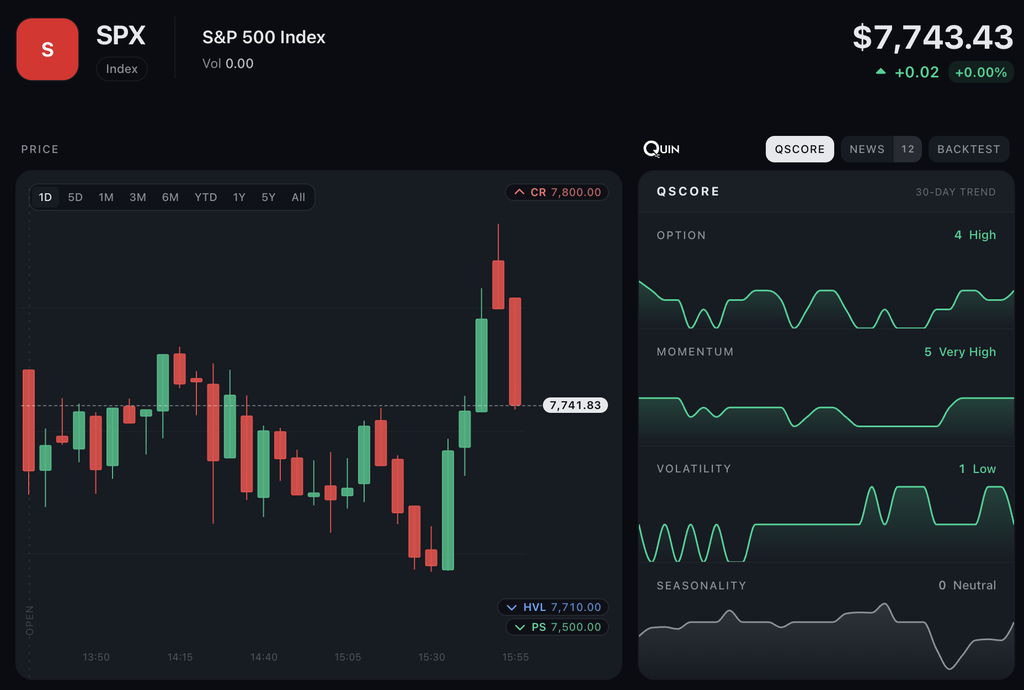Click the 13:50 time axis label

pyautogui.click(x=96, y=657)
